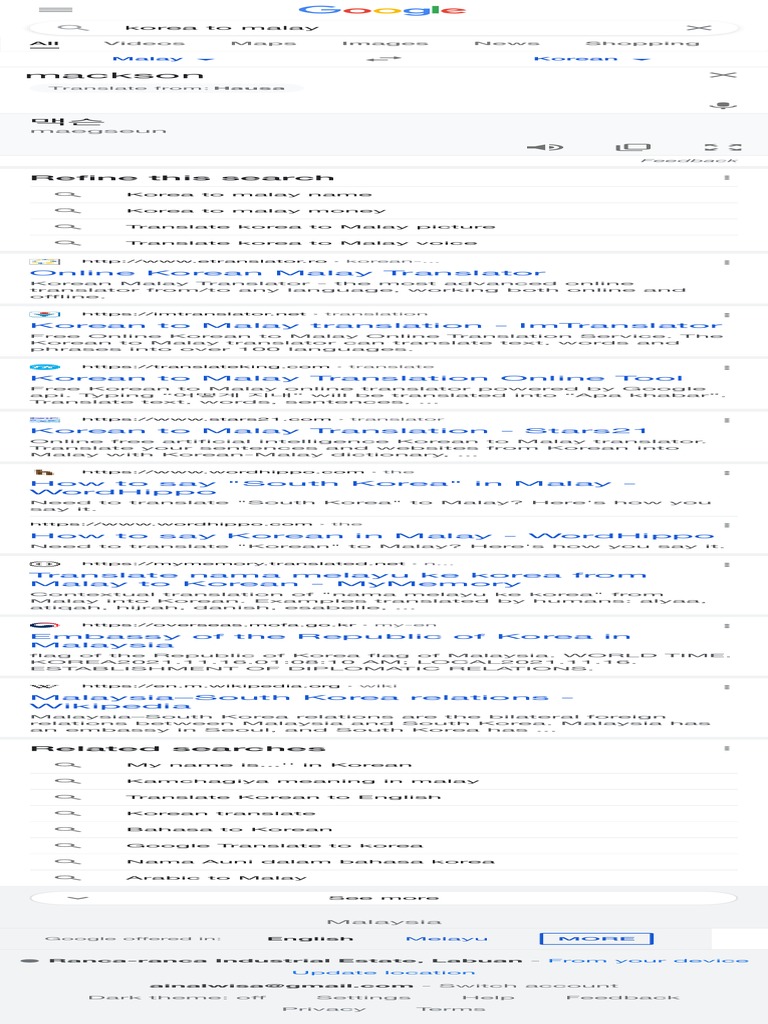This screenshot has width=768, height=1024.
Task: Click the Feedback link under translator
Action: coord(689,160)
